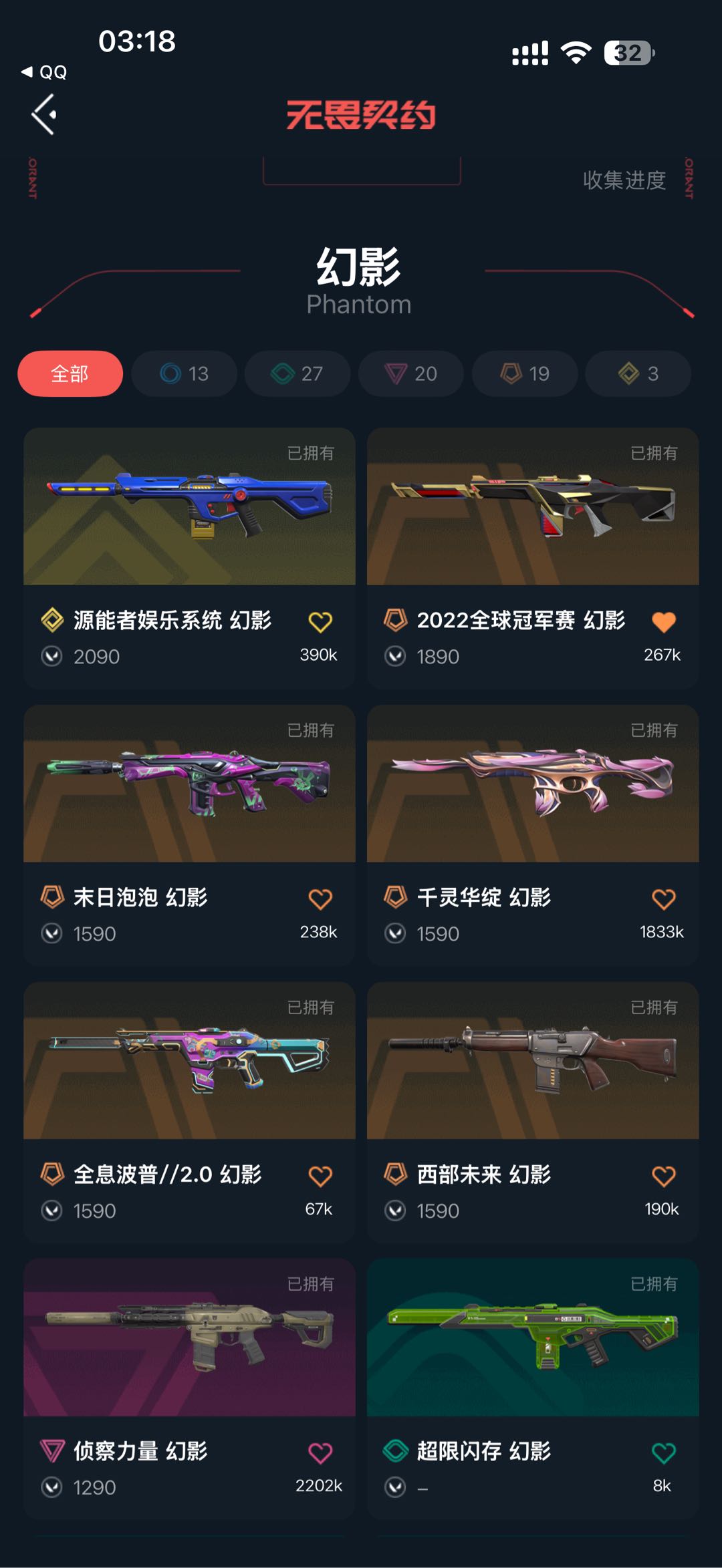Return to QQ via status bar link
722x1568 pixels.
44,72
